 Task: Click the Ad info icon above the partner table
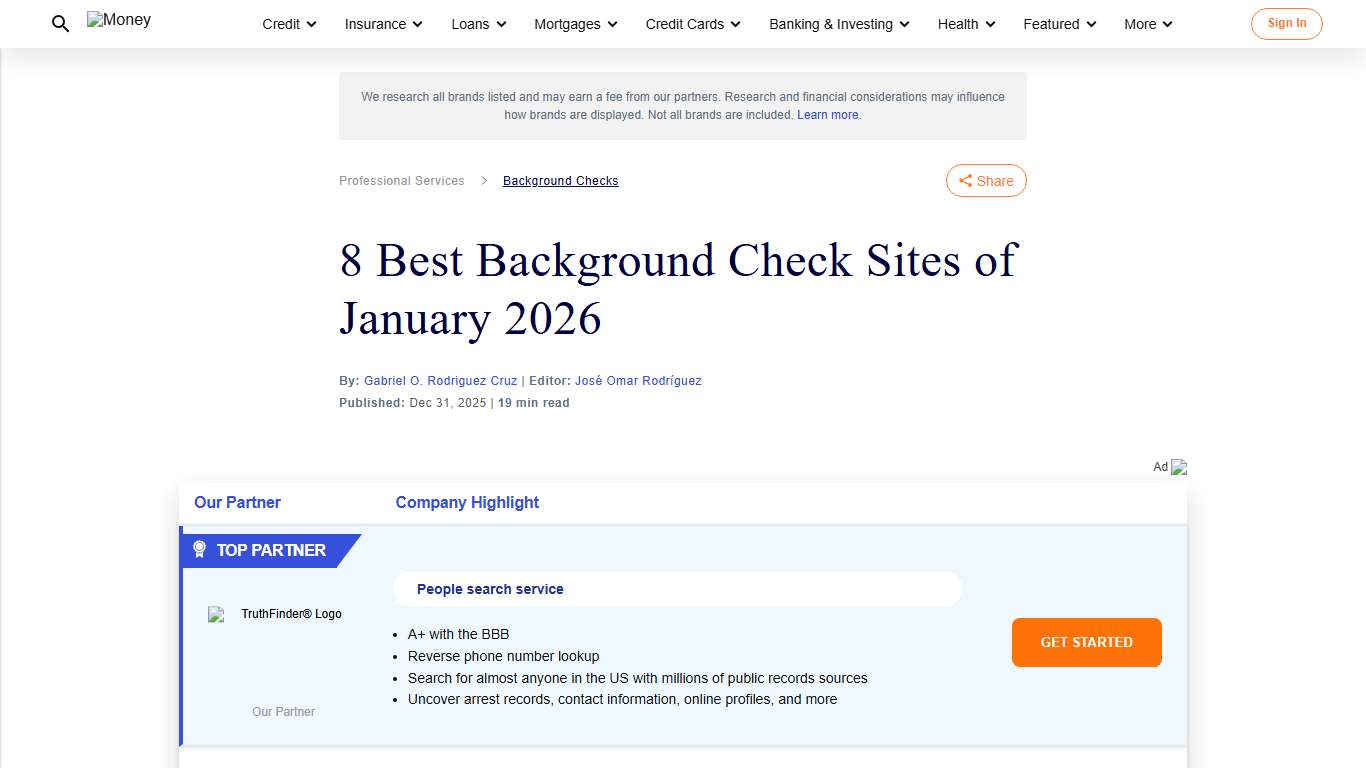[1179, 466]
